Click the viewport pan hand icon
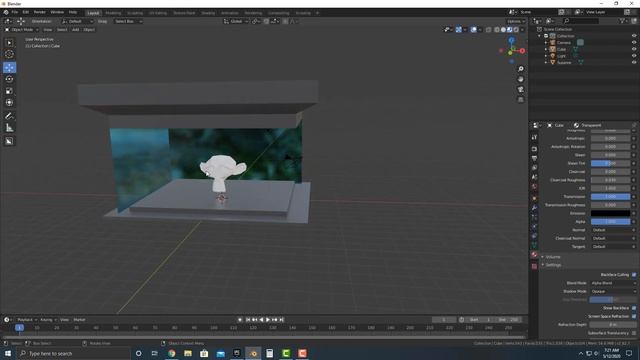Screen dimensions: 640x360 (520, 79)
